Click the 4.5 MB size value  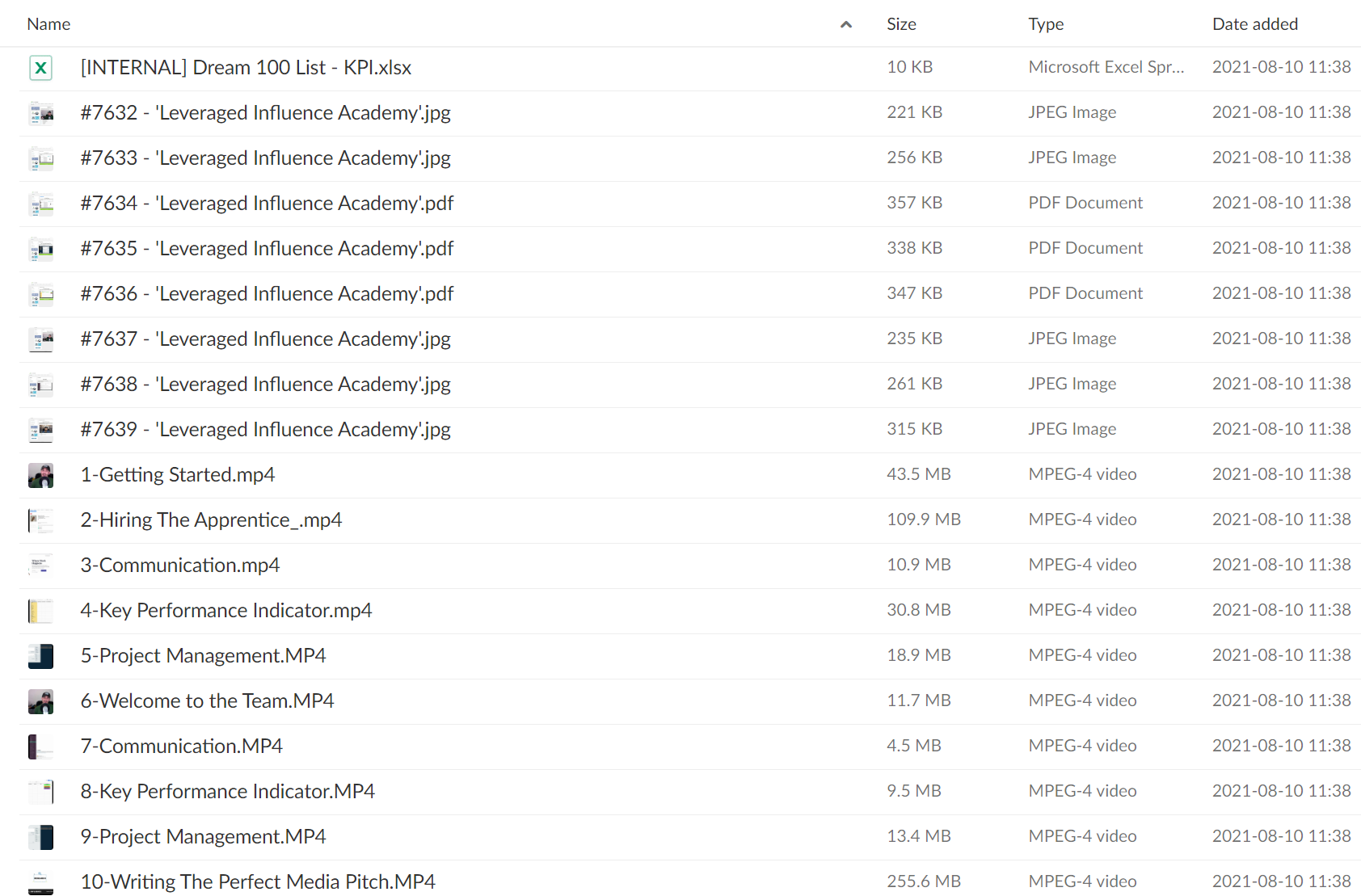click(913, 746)
